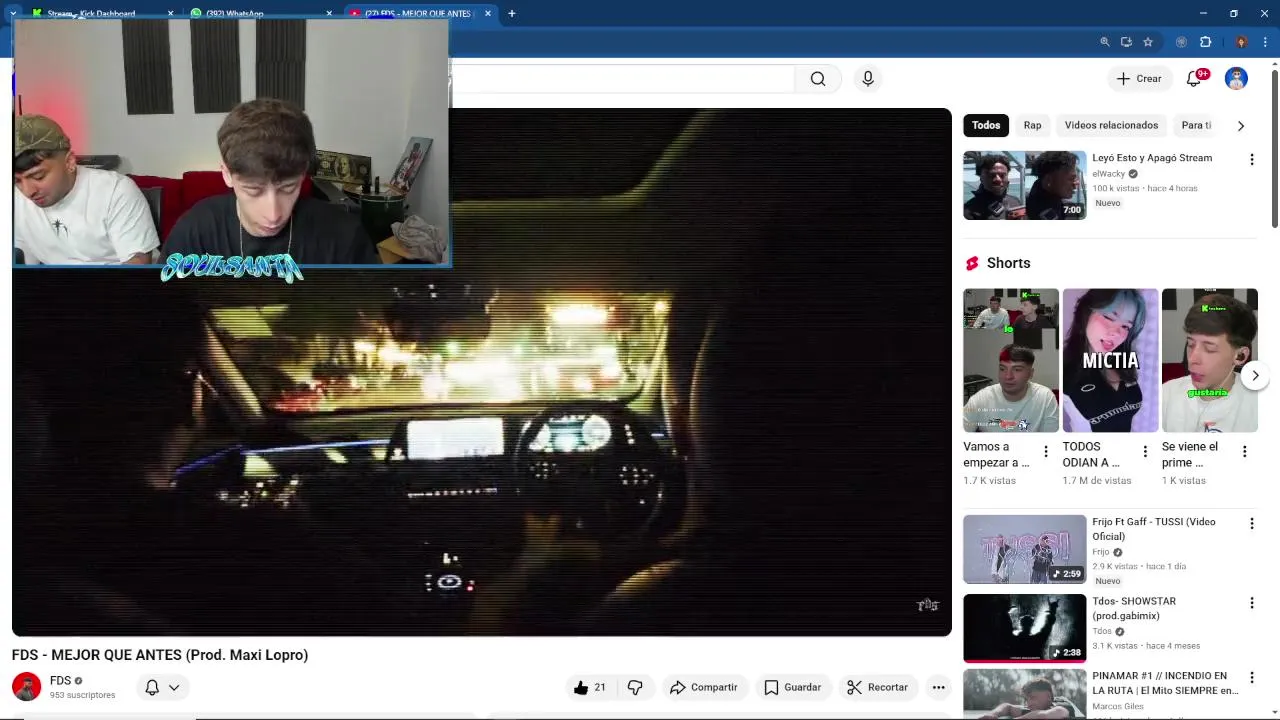This screenshot has height=720, width=1280.
Task: Open options for 'TODOS ODIAN A' short
Action: point(1145,452)
